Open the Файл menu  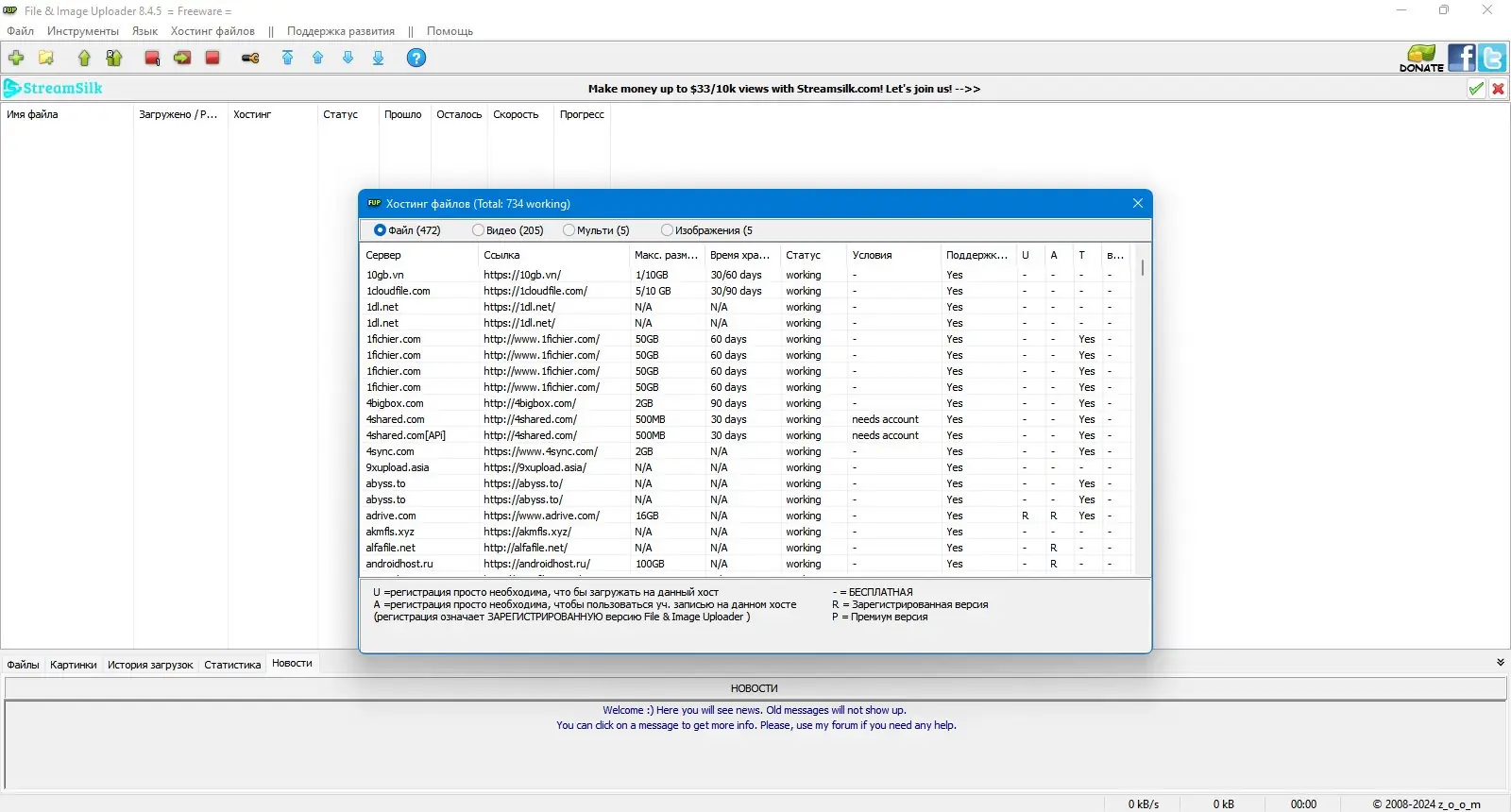pyautogui.click(x=21, y=31)
